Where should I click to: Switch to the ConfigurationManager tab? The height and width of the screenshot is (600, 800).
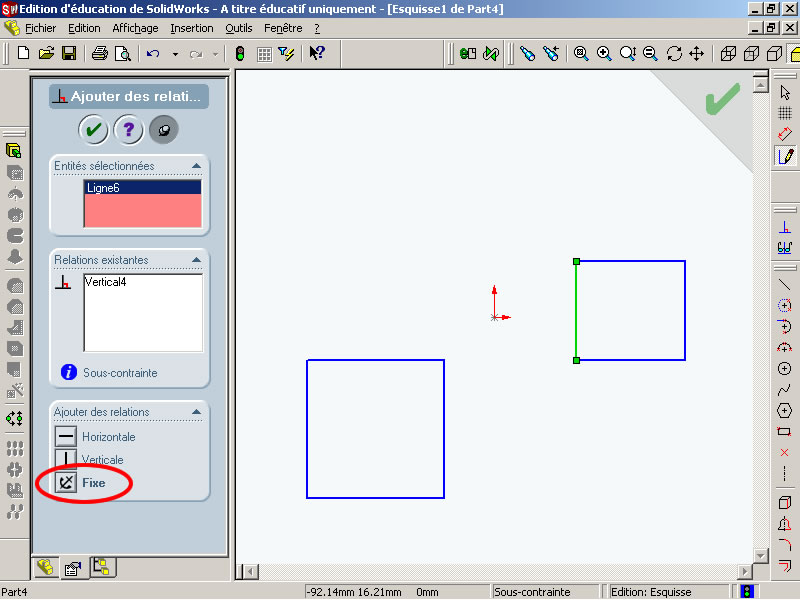click(102, 567)
